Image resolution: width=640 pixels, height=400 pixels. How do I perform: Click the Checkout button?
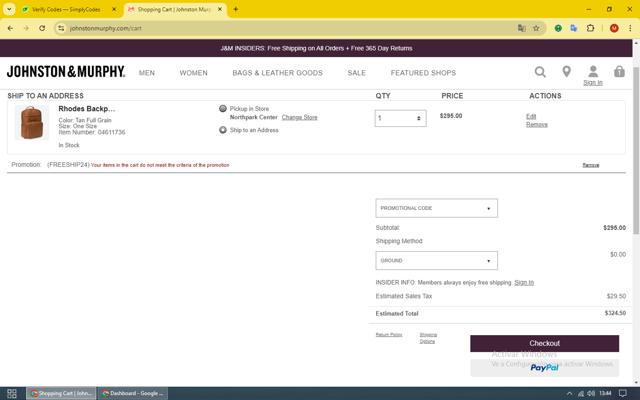click(544, 343)
